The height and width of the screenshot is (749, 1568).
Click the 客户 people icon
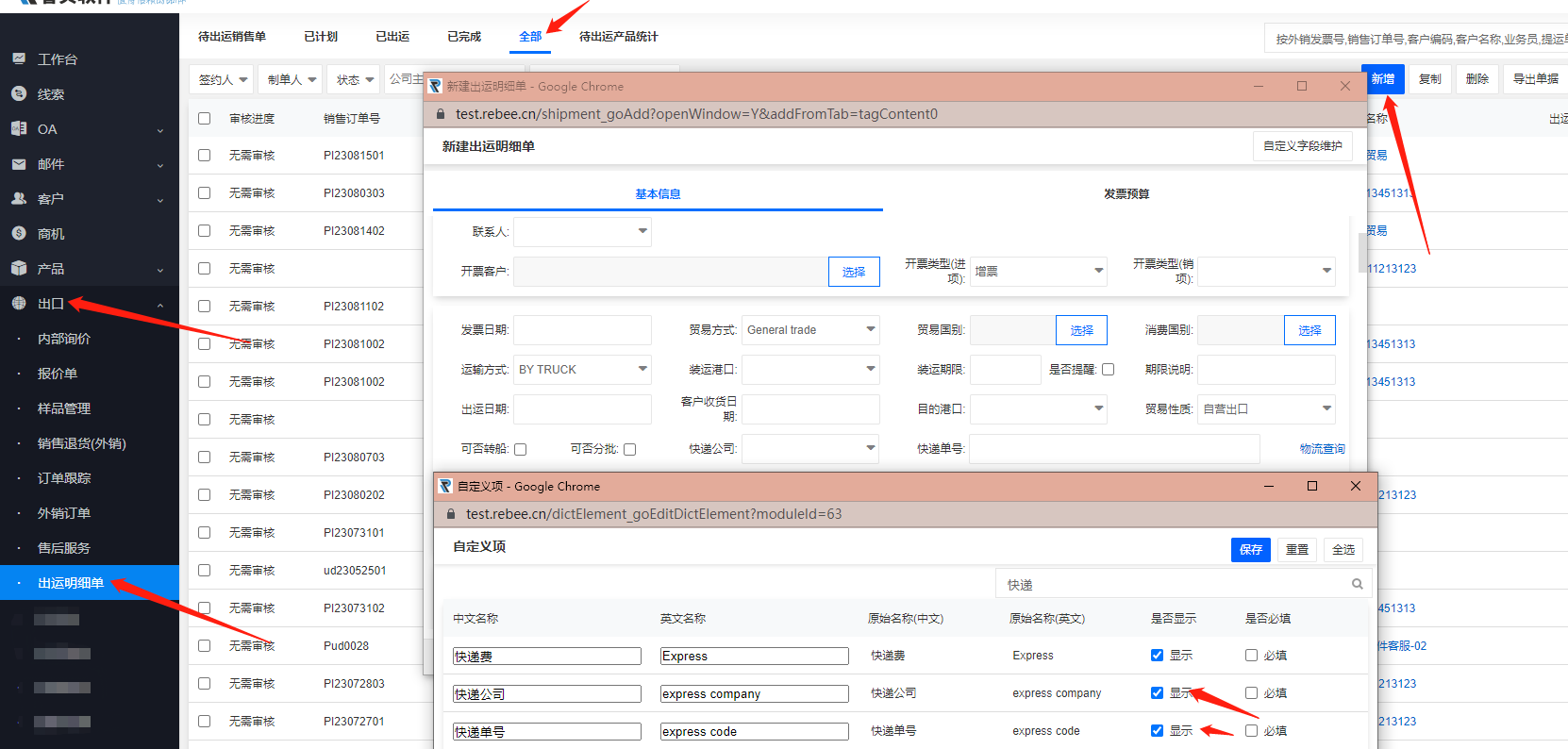19,198
